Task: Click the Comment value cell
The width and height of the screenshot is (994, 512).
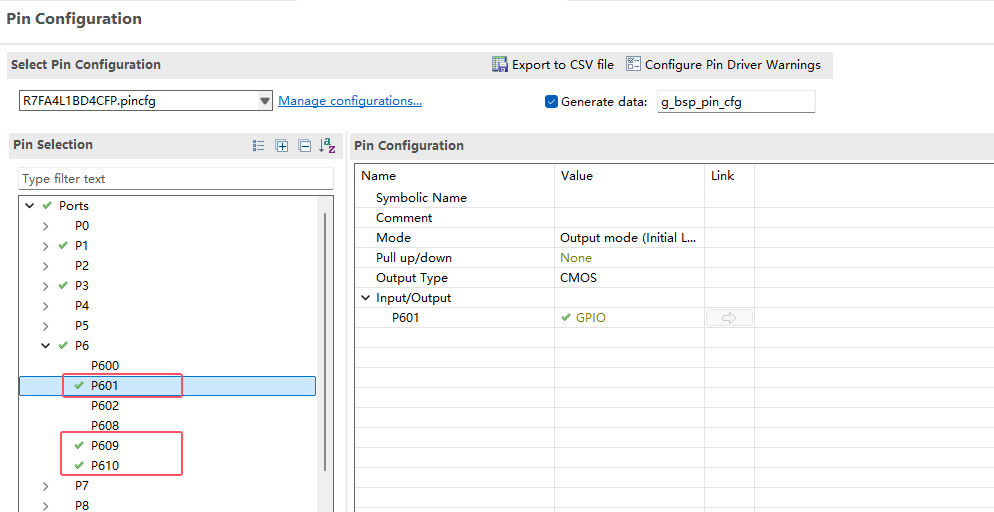Action: pos(629,218)
